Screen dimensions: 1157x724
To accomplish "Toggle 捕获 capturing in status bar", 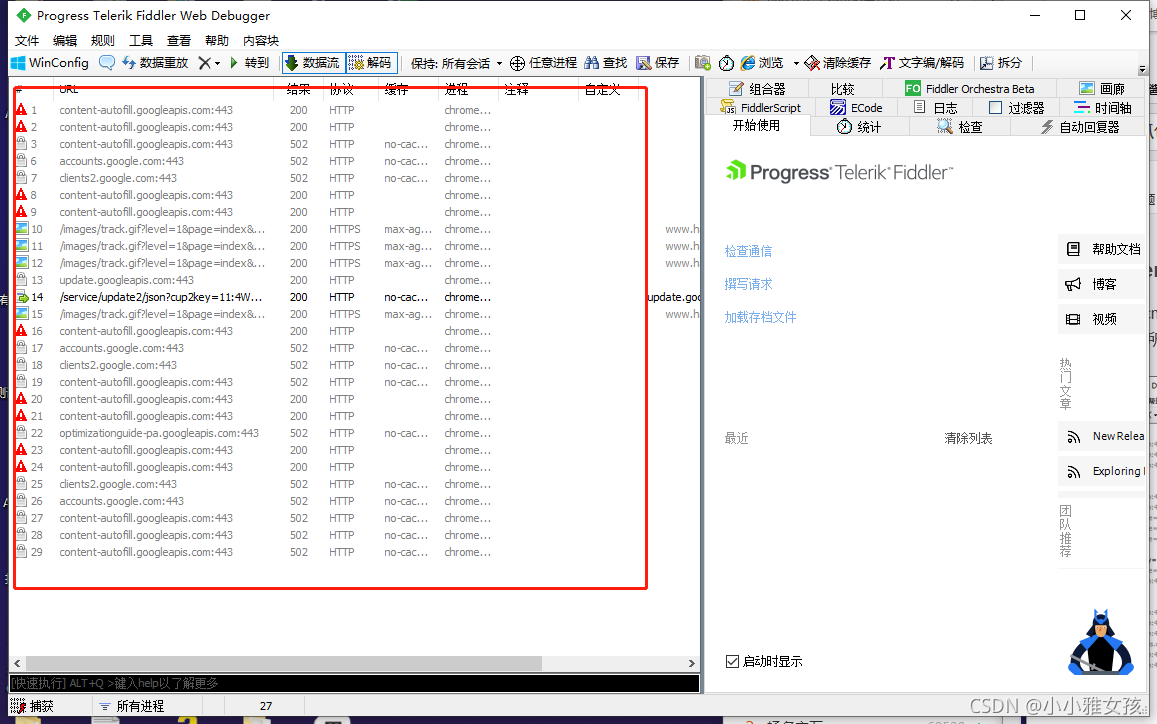I will coord(32,706).
